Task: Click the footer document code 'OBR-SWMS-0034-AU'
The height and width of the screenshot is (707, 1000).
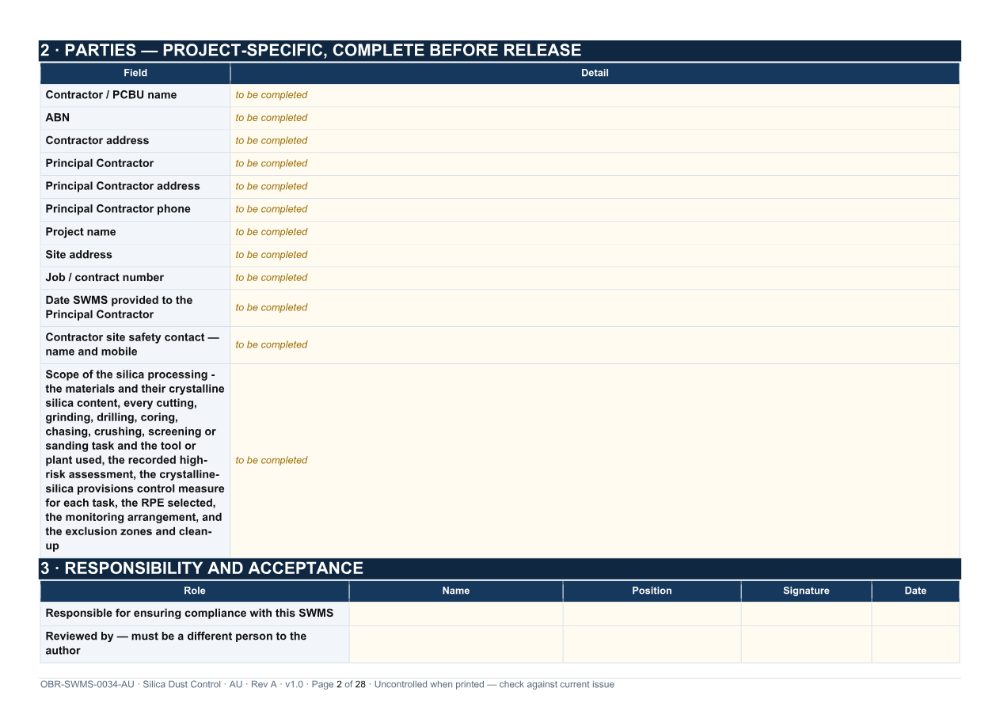Action: coord(87,685)
